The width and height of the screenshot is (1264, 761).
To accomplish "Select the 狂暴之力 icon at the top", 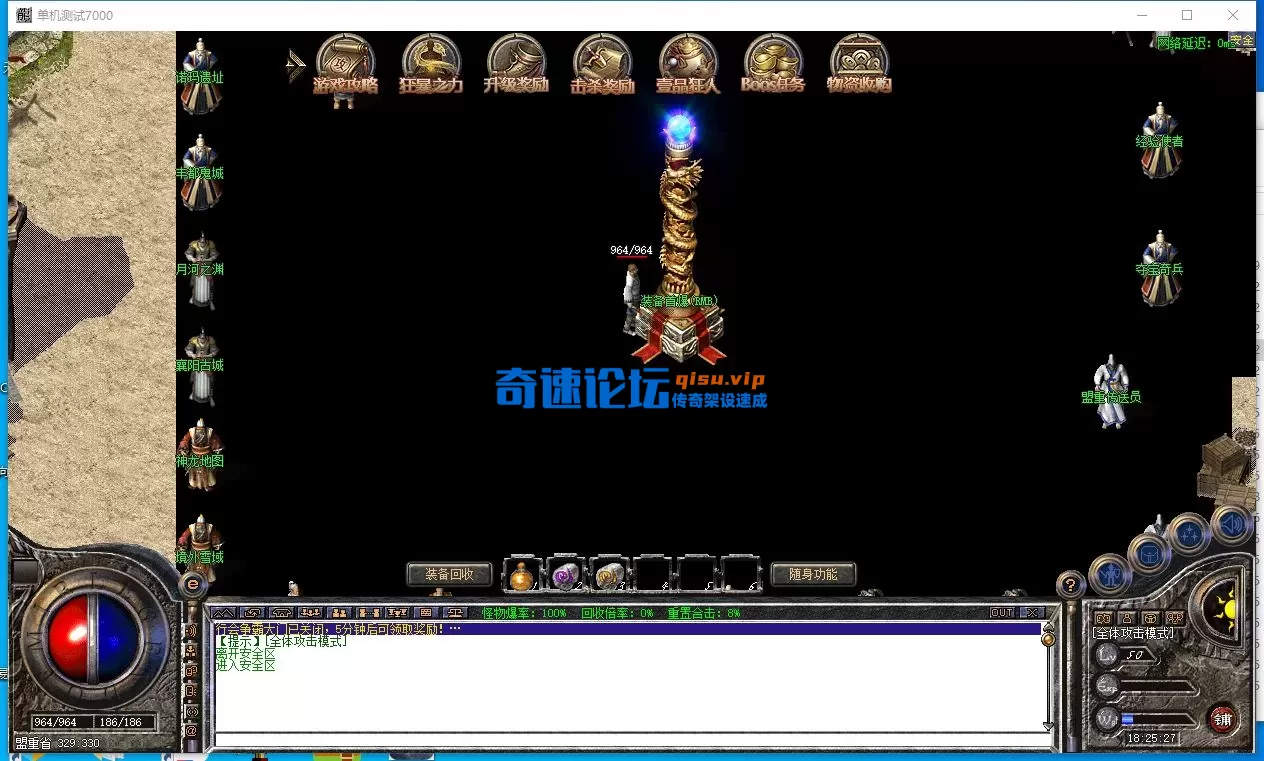I will tap(431, 60).
